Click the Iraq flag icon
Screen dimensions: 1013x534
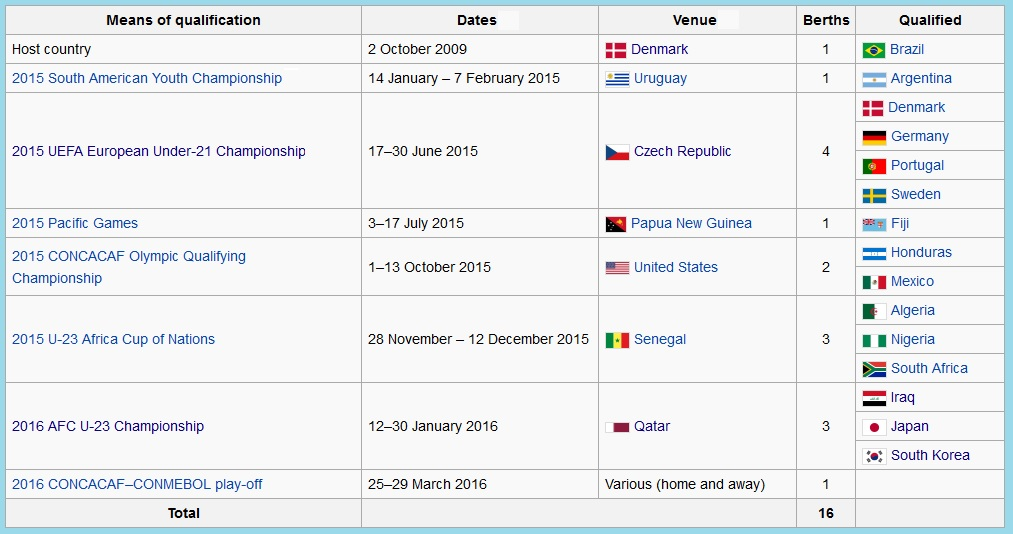pyautogui.click(x=874, y=398)
